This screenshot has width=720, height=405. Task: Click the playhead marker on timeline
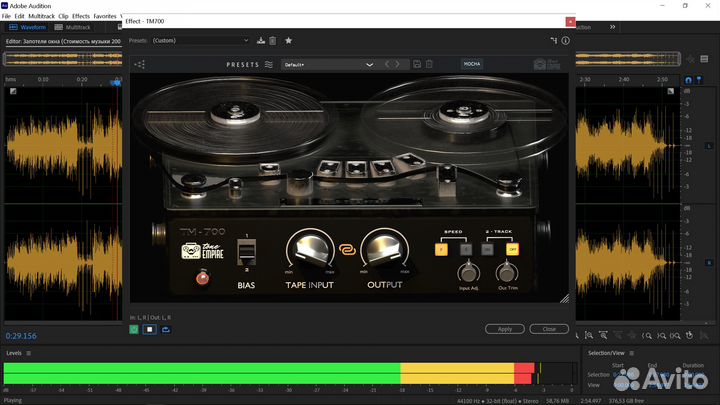[x=116, y=82]
